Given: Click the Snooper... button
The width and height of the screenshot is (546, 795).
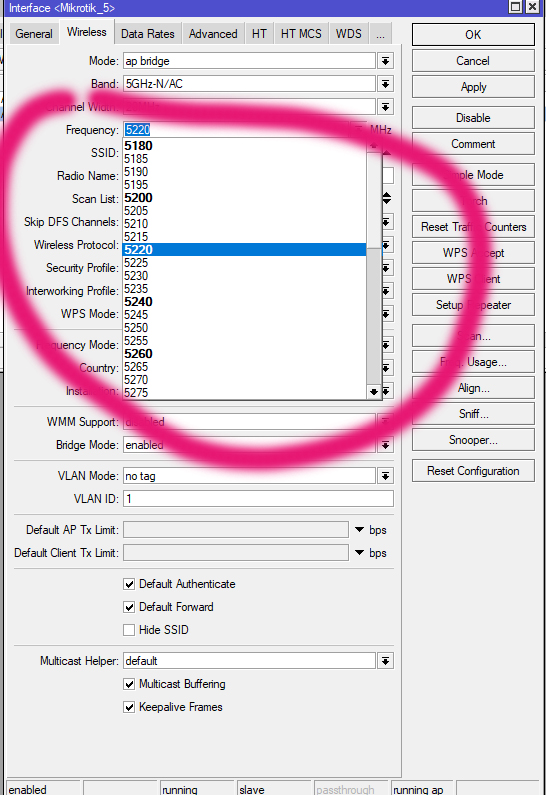Looking at the screenshot, I should click(x=473, y=440).
